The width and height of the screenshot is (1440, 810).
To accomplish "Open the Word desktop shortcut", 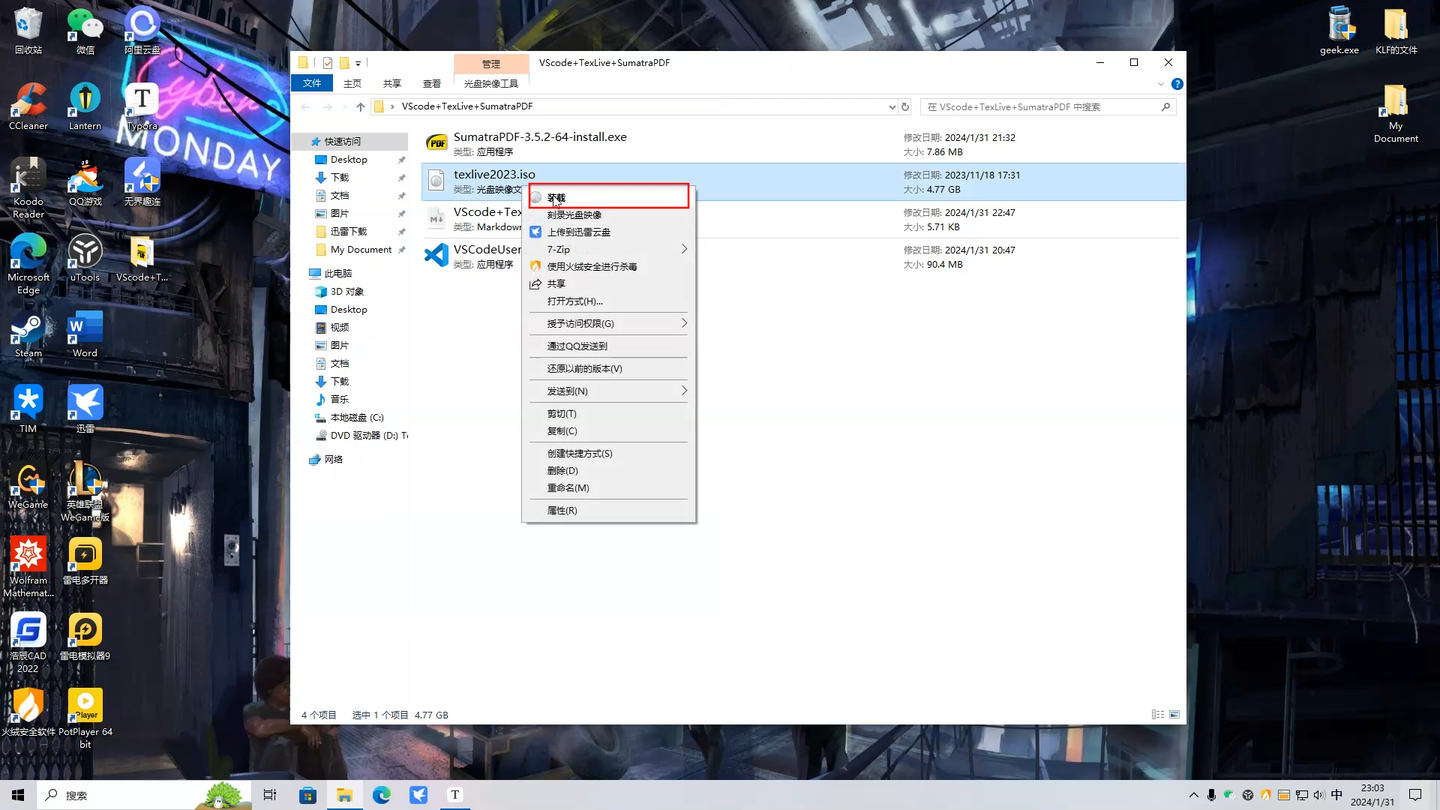I will 85,334.
